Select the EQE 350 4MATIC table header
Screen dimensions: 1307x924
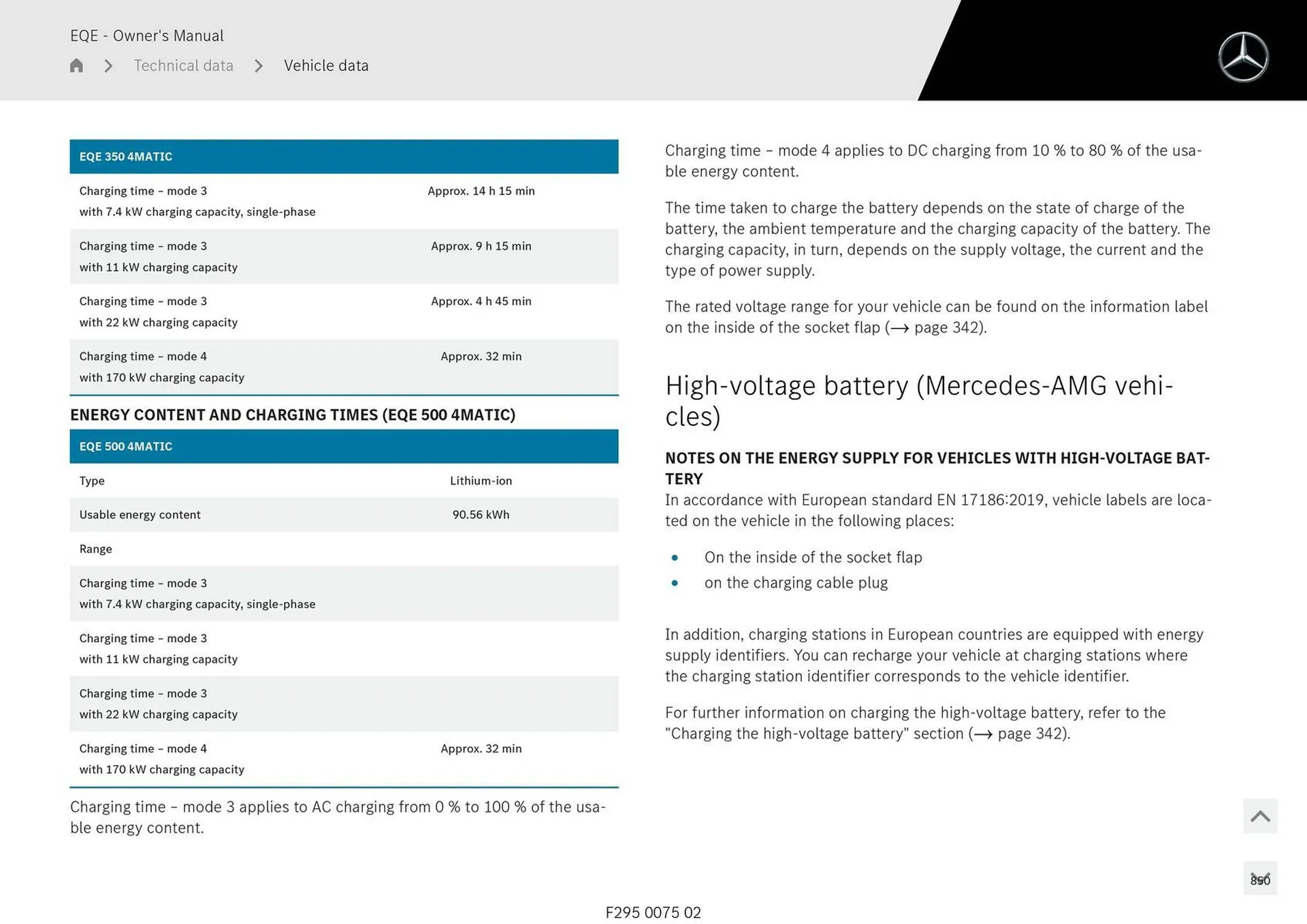[x=344, y=156]
